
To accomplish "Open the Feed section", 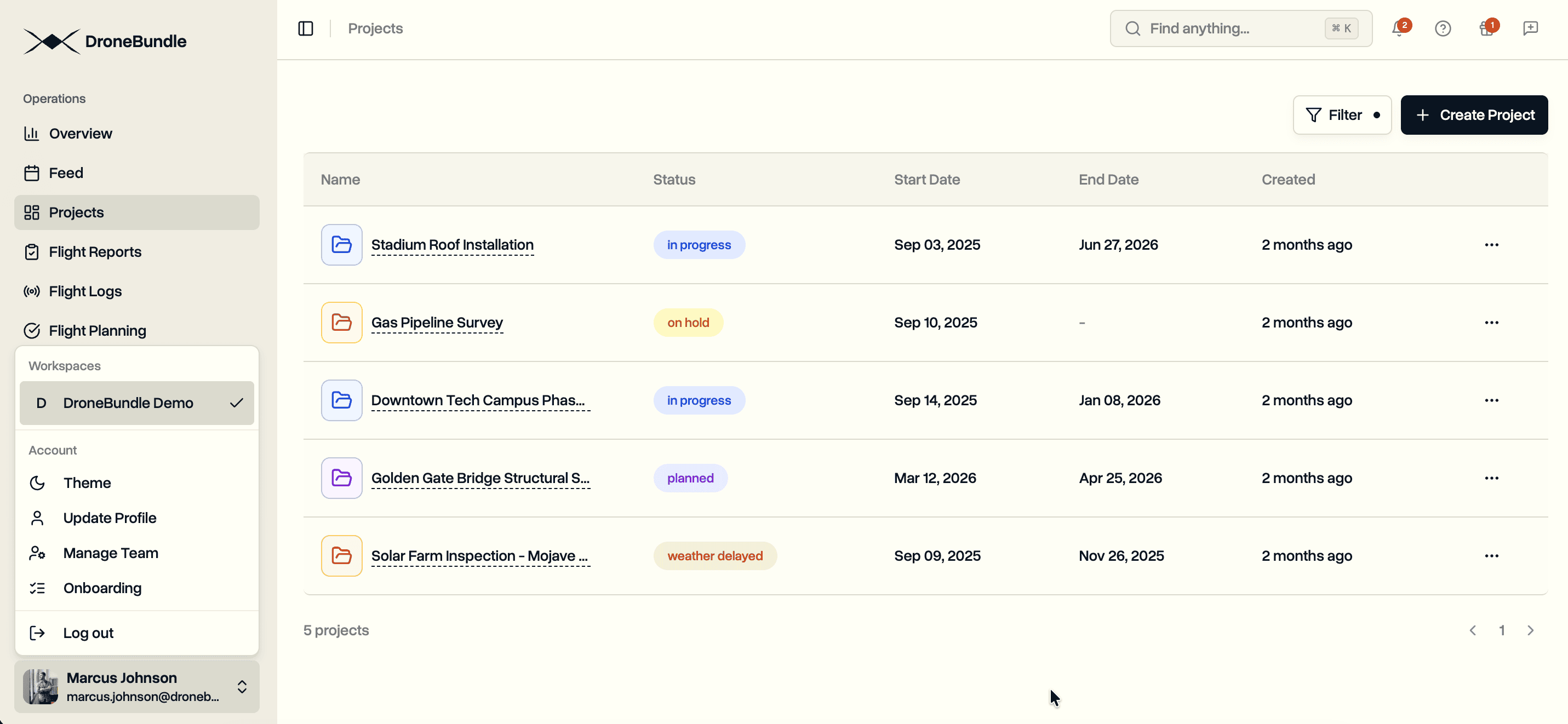I will (66, 172).
